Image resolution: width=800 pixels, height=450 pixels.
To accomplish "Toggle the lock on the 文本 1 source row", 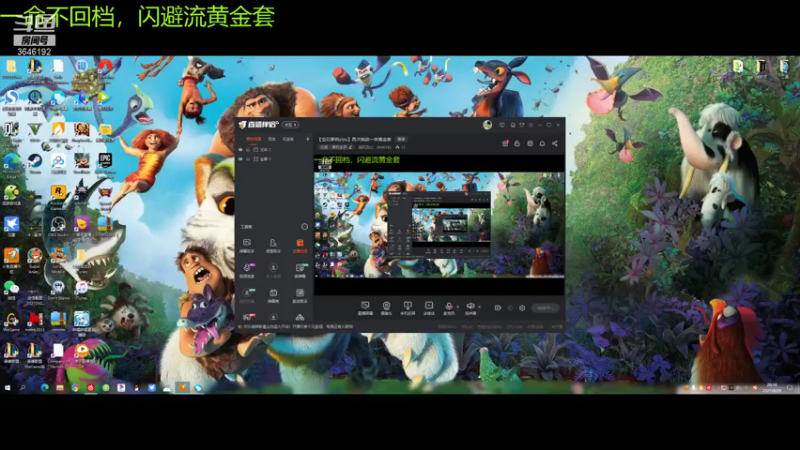I will pos(248,149).
